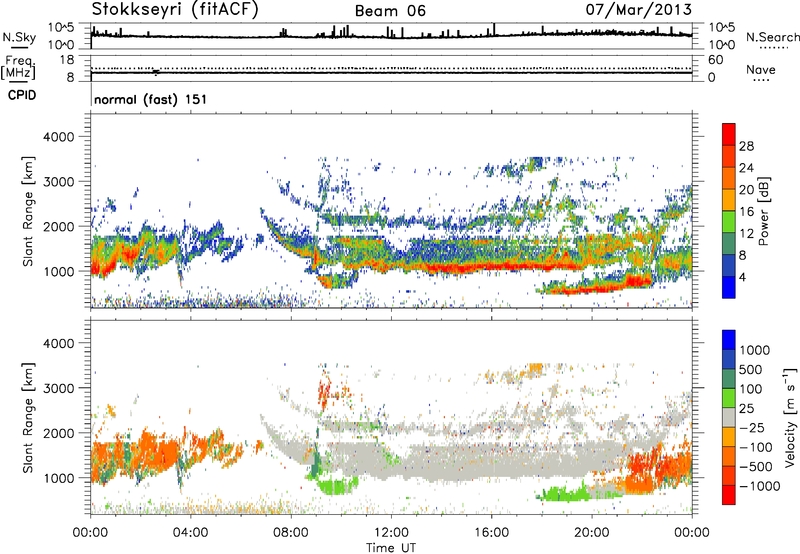The width and height of the screenshot is (800, 554).
Task: Pick the light green segment of power color bar
Action: click(729, 222)
